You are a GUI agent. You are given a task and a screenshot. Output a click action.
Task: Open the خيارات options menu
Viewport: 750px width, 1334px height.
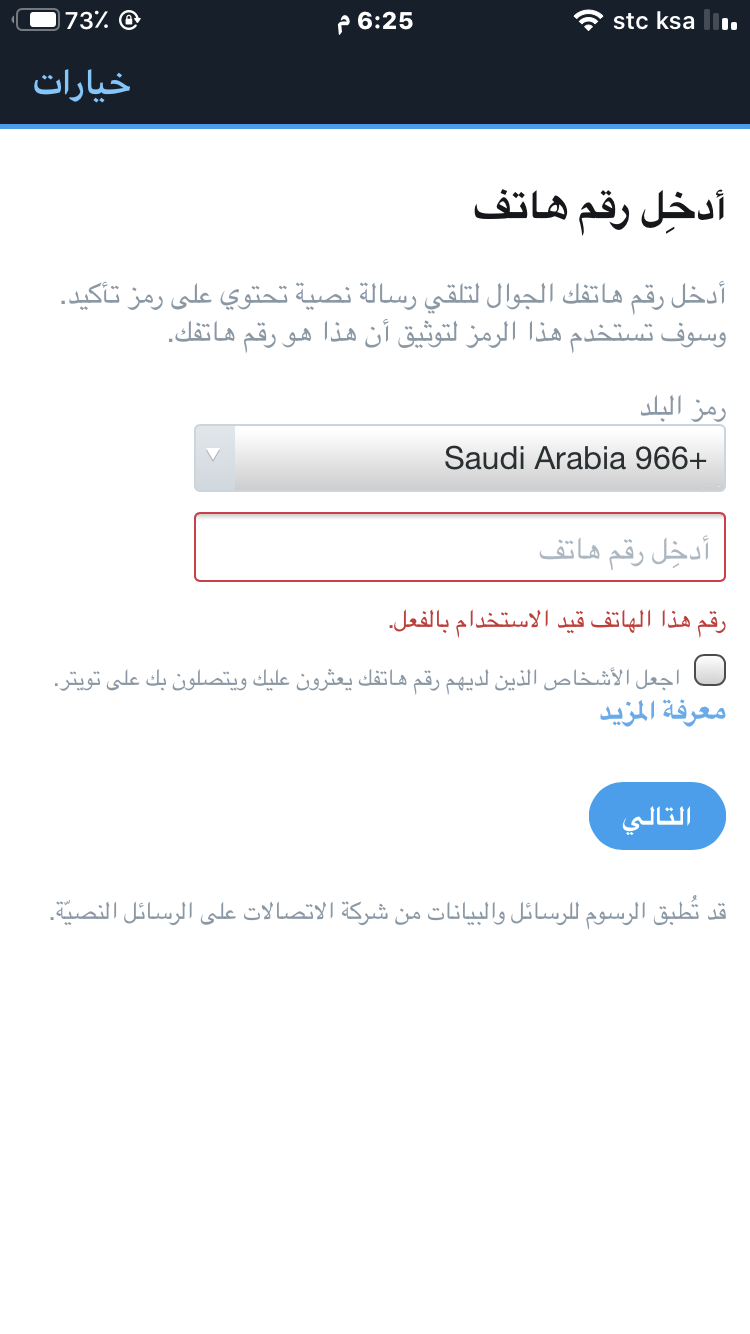(x=82, y=83)
